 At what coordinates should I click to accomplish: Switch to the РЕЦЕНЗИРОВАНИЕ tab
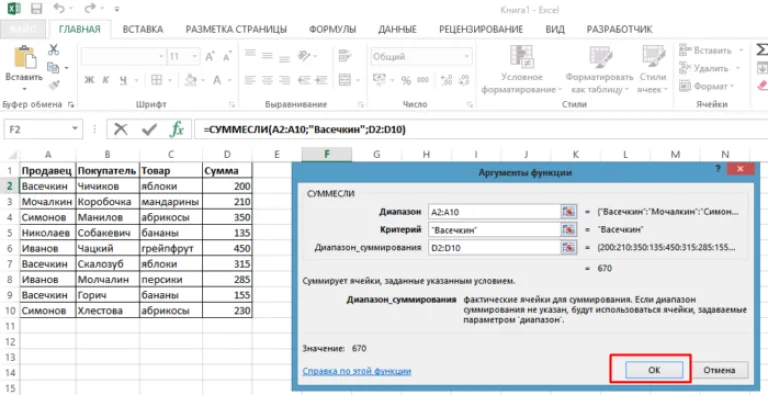tap(481, 29)
